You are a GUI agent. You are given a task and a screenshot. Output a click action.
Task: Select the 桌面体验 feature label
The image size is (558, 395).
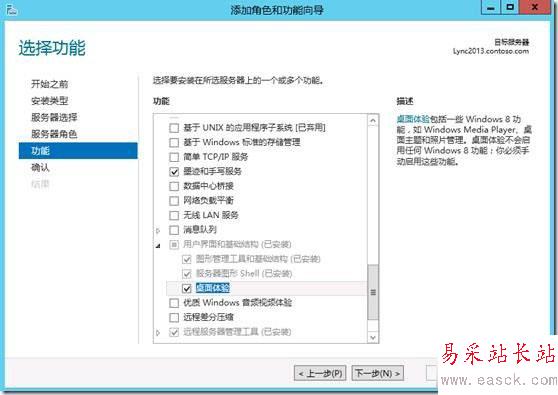[x=212, y=288]
